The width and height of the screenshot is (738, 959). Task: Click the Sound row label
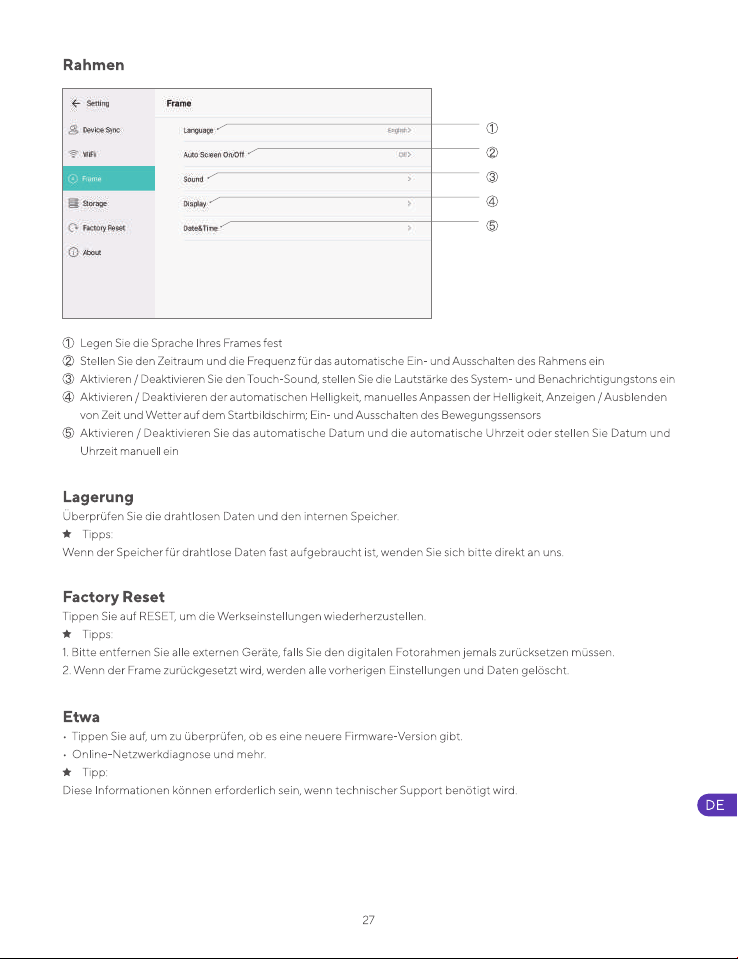193,179
